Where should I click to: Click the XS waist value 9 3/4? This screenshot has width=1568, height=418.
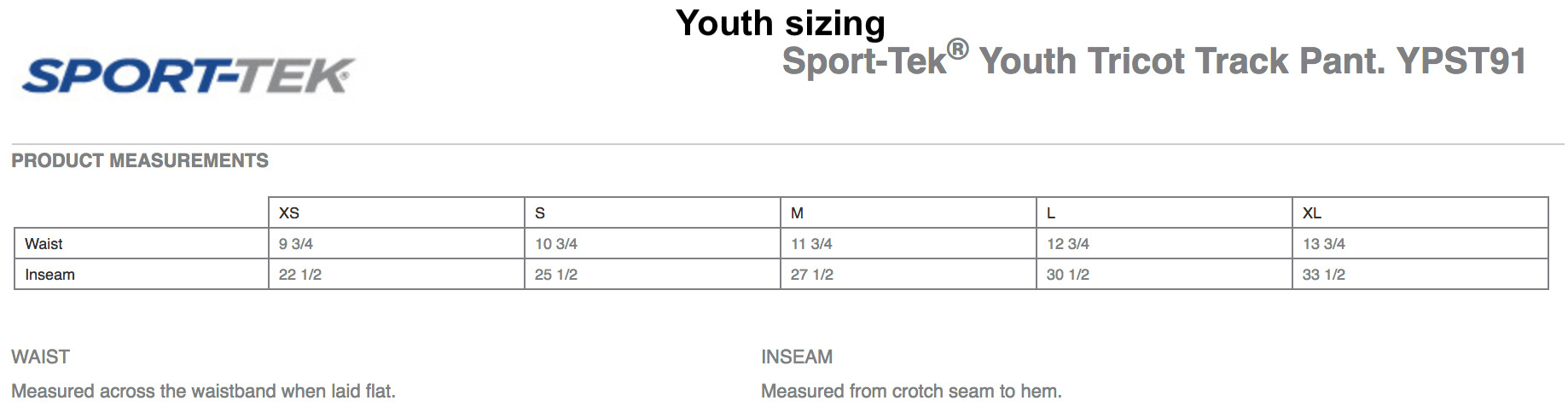click(296, 244)
